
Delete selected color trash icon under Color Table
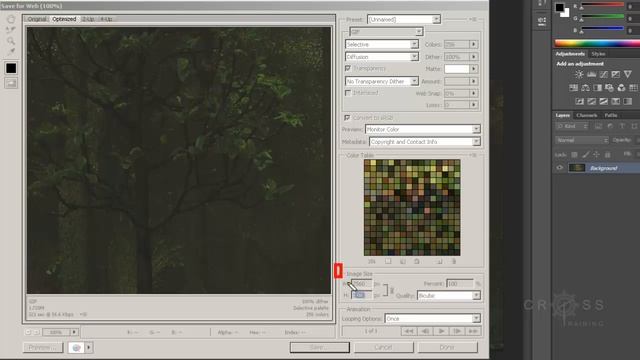pyautogui.click(x=453, y=261)
